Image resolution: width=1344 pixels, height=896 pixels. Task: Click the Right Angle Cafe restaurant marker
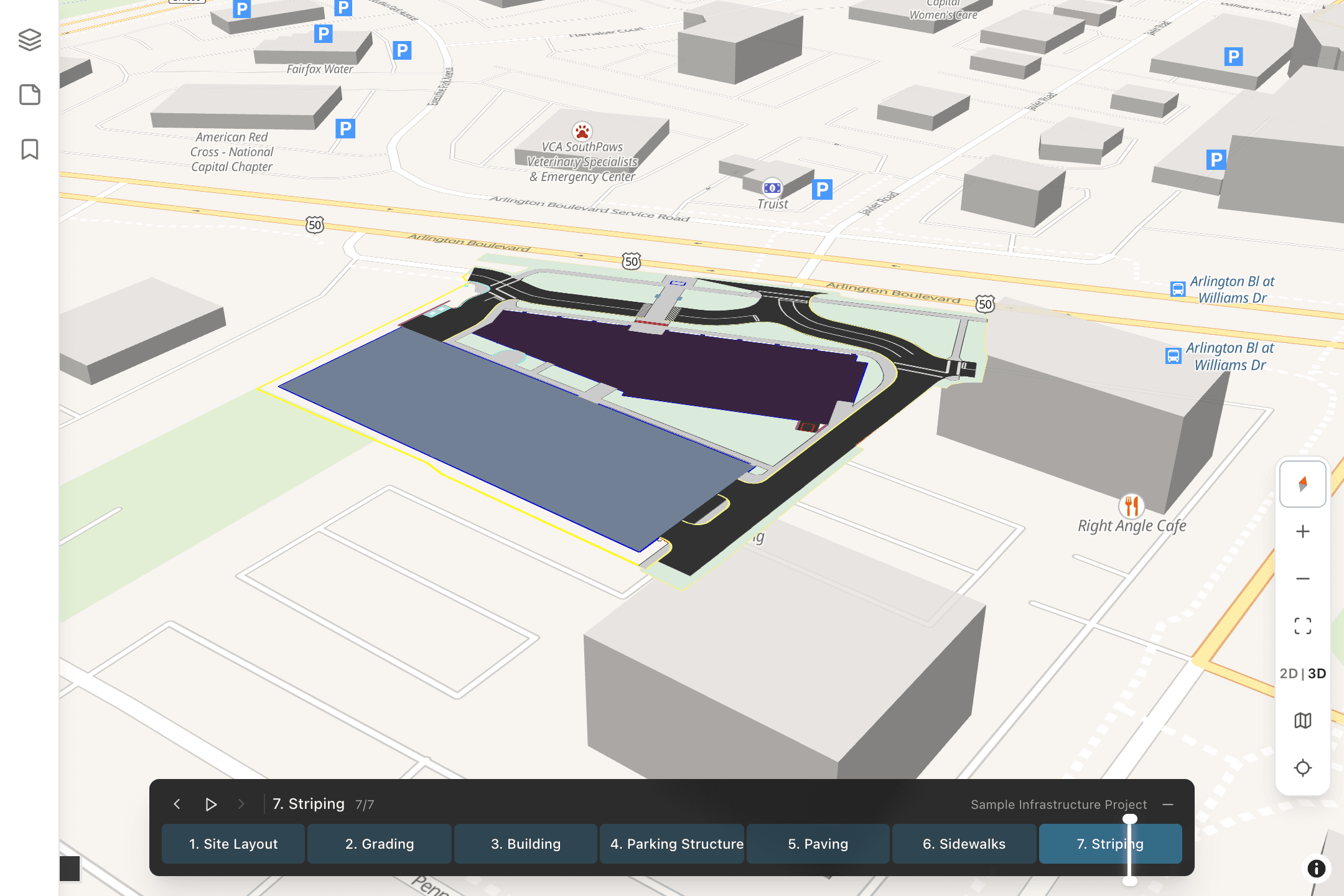click(x=1131, y=505)
